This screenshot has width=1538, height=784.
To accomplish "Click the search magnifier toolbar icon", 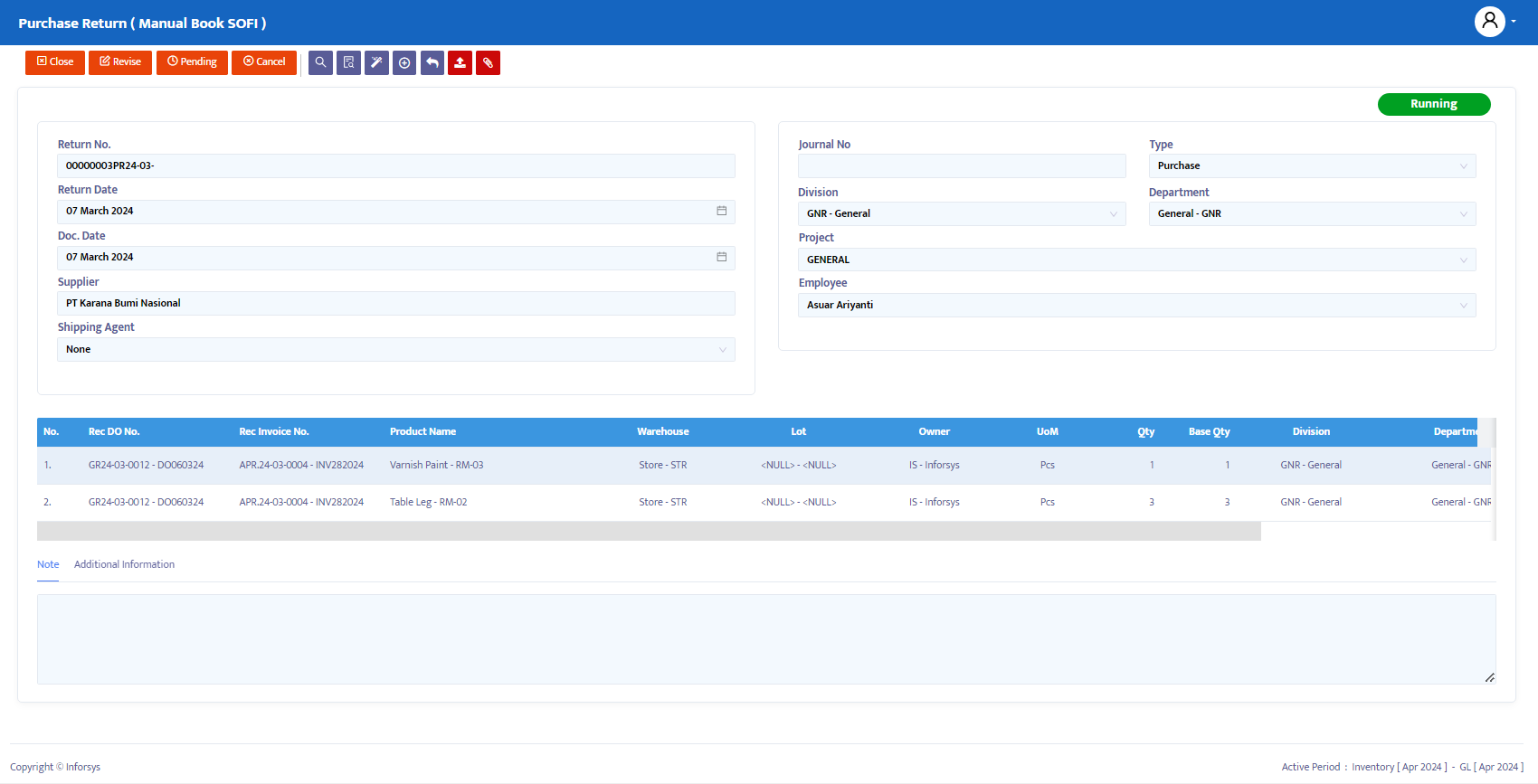I will click(320, 62).
